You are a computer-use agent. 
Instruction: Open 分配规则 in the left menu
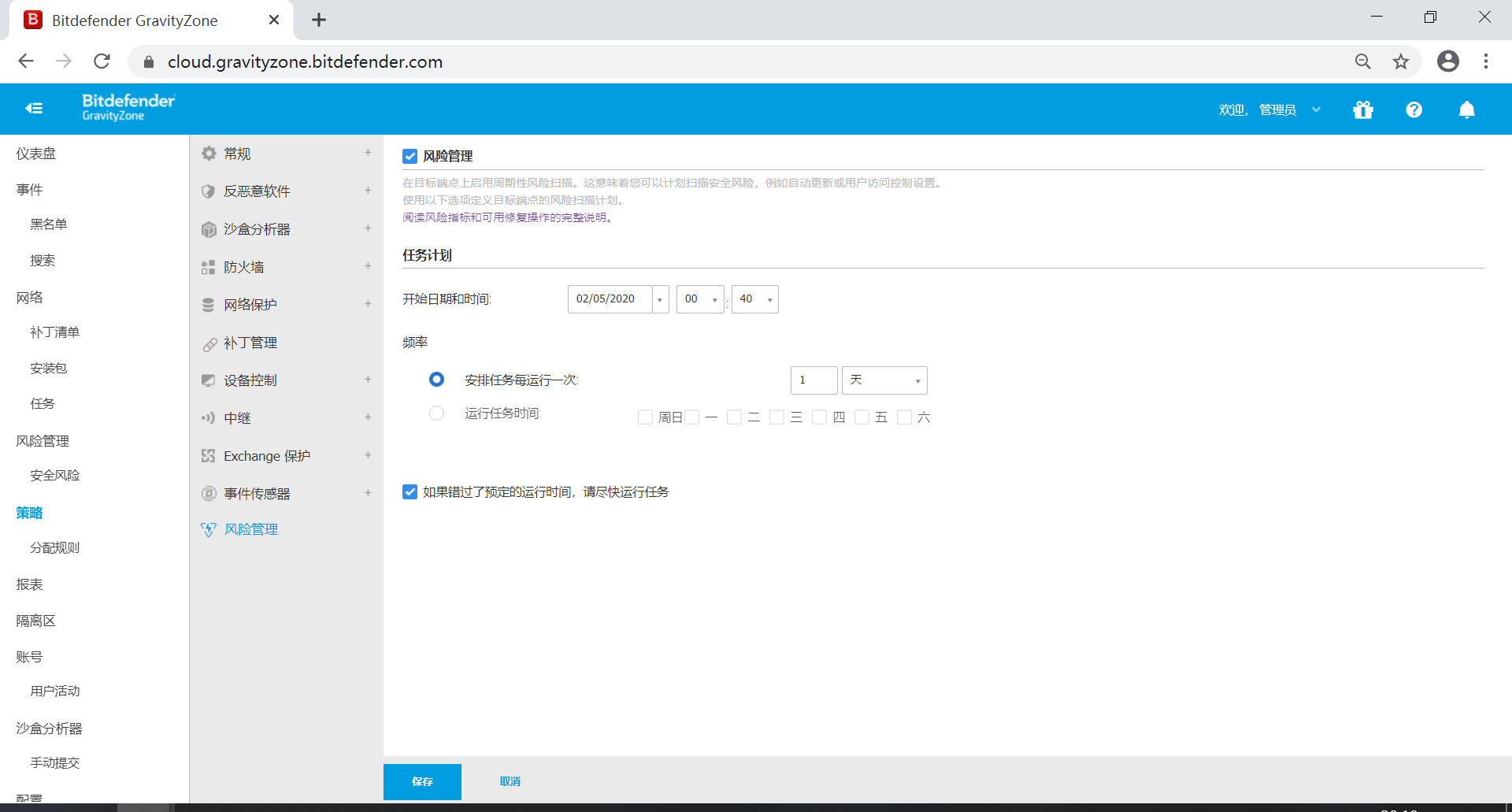pyautogui.click(x=55, y=548)
